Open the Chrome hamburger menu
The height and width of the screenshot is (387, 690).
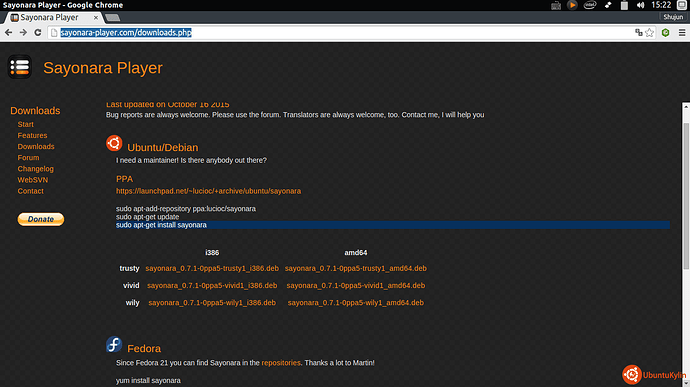(682, 33)
